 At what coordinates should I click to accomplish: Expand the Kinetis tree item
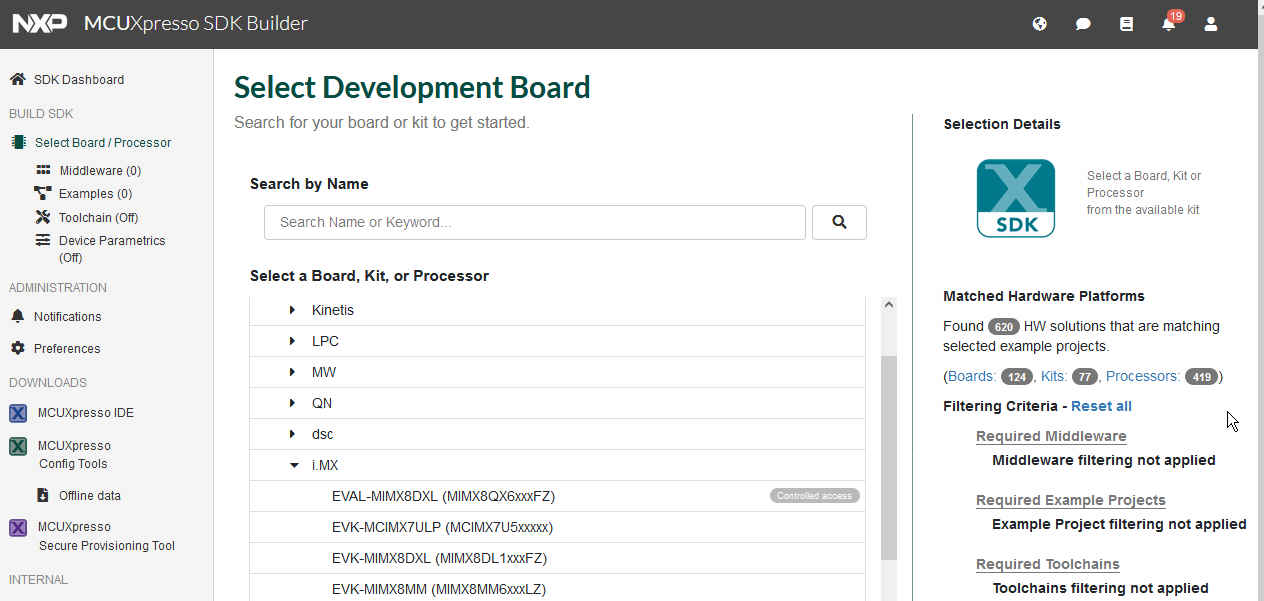291,310
